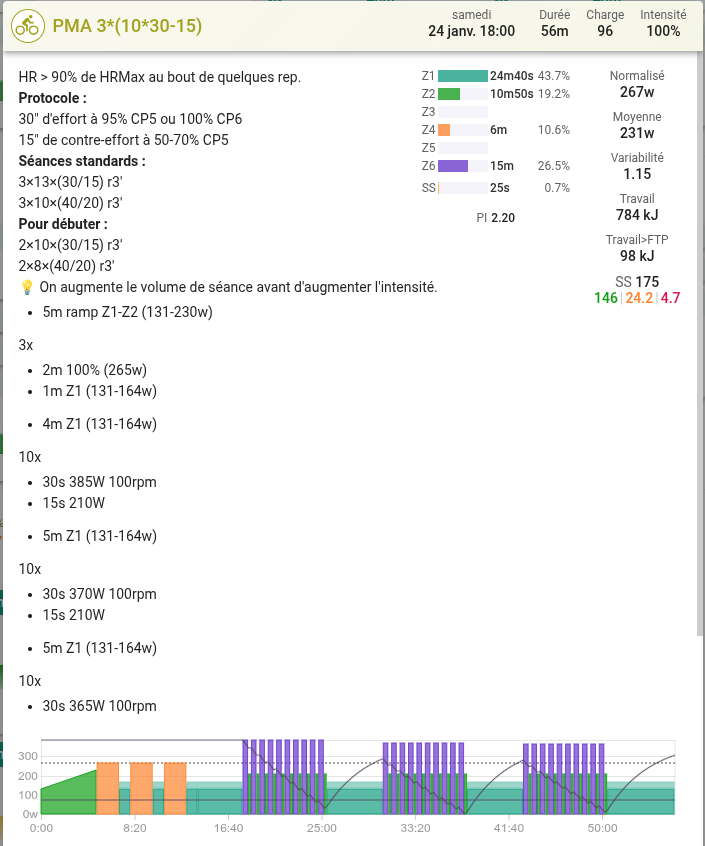This screenshot has height=846, width=705.
Task: Select the Intensité 100% stat
Action: (x=663, y=31)
